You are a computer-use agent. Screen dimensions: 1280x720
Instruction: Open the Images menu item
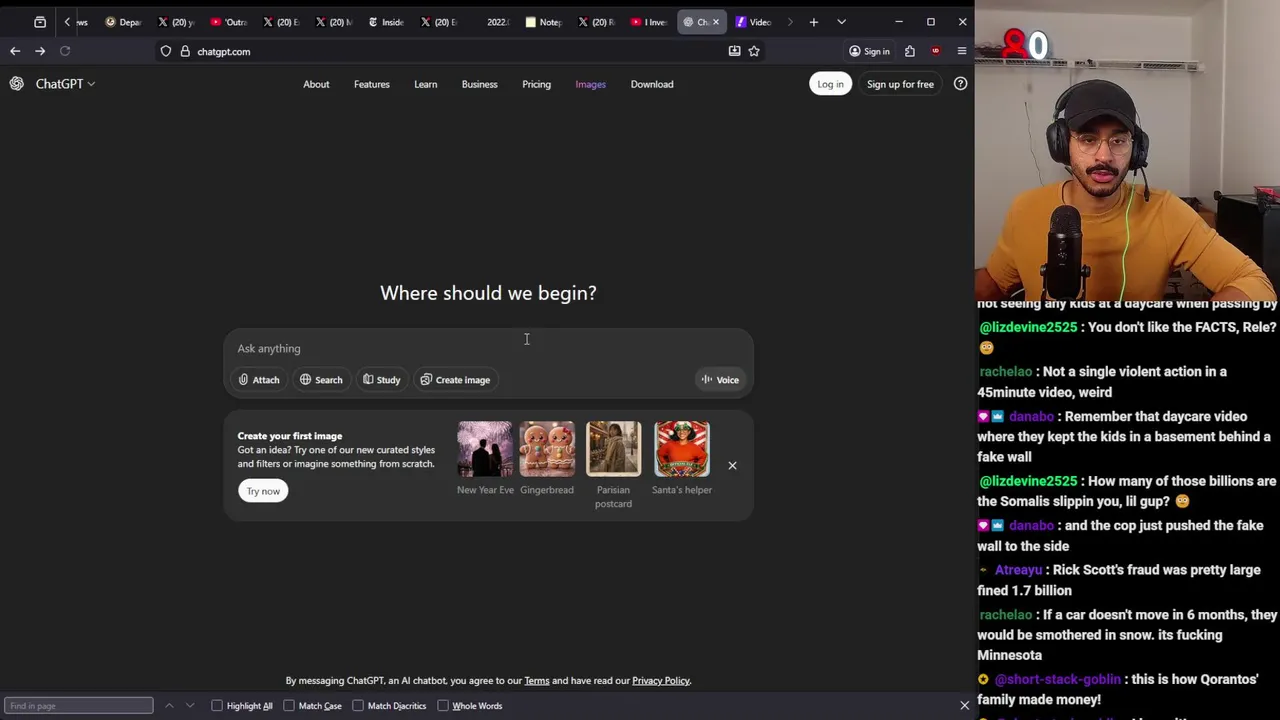pos(590,84)
